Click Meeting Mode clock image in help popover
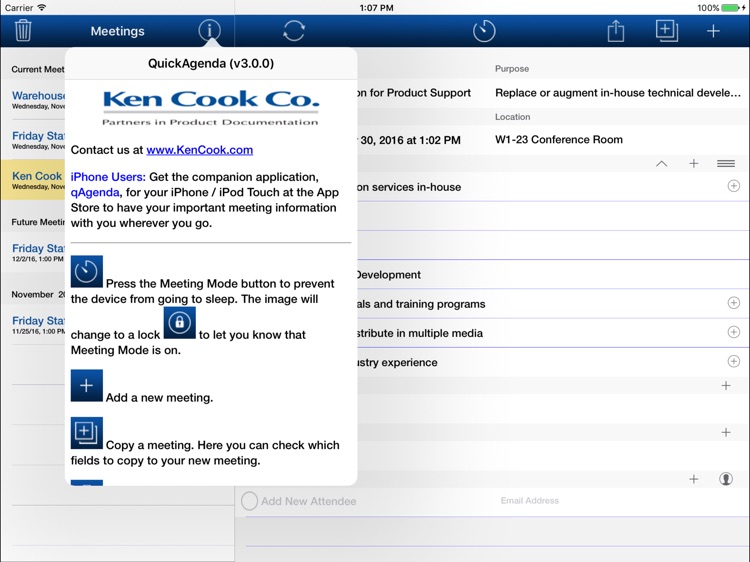The width and height of the screenshot is (750, 562). click(87, 271)
